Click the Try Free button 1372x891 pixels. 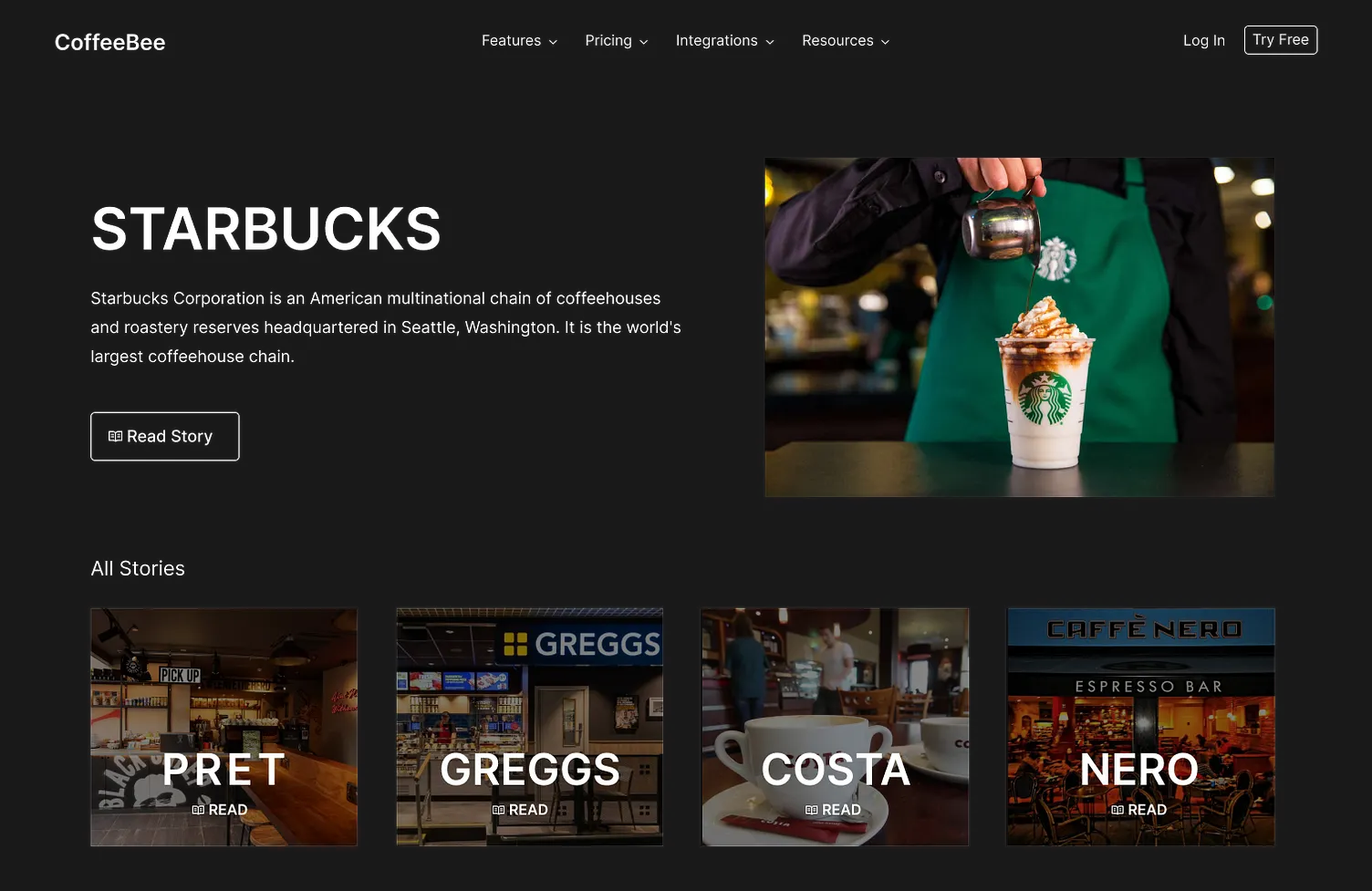[1281, 40]
